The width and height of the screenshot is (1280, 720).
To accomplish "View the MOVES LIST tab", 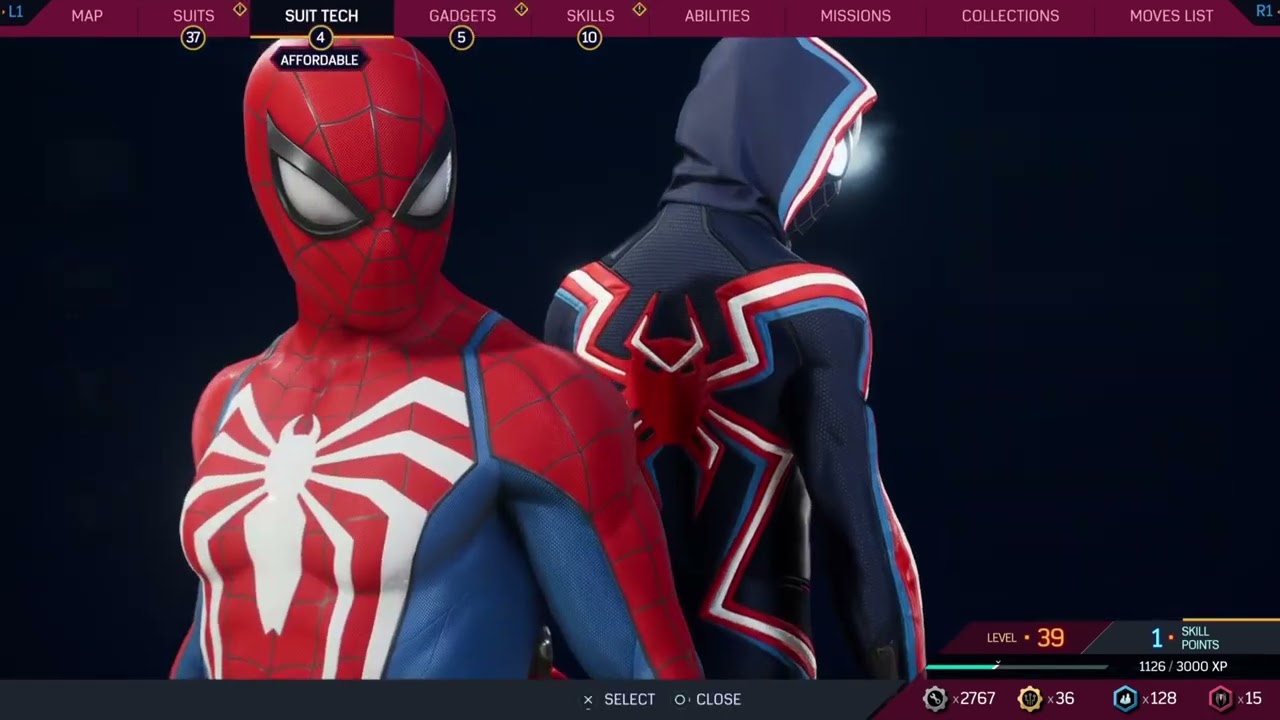I will (x=1171, y=16).
